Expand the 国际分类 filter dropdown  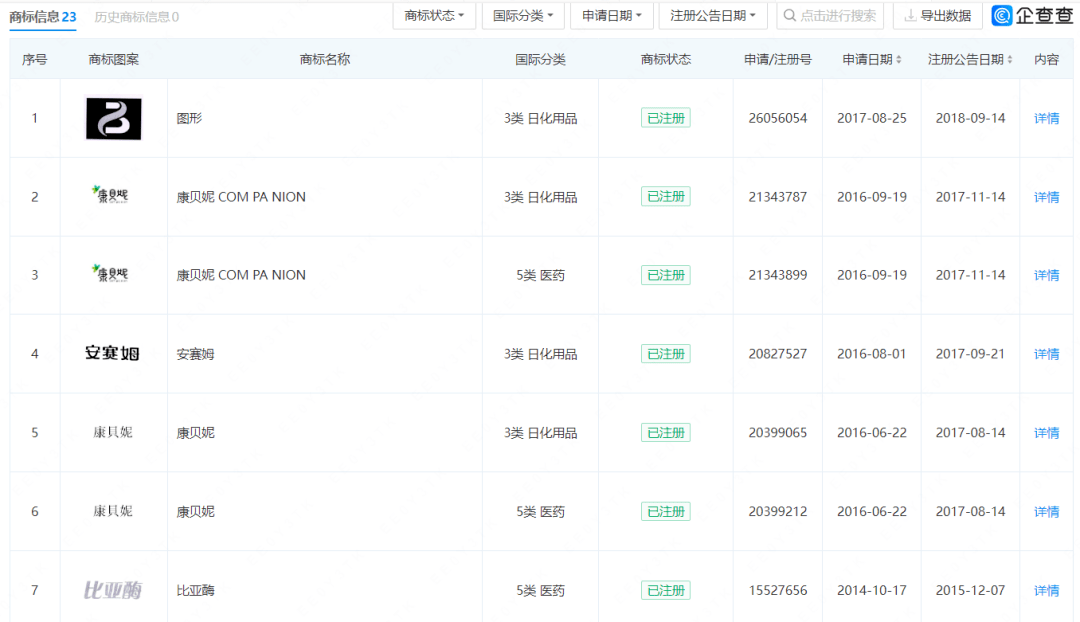click(523, 16)
